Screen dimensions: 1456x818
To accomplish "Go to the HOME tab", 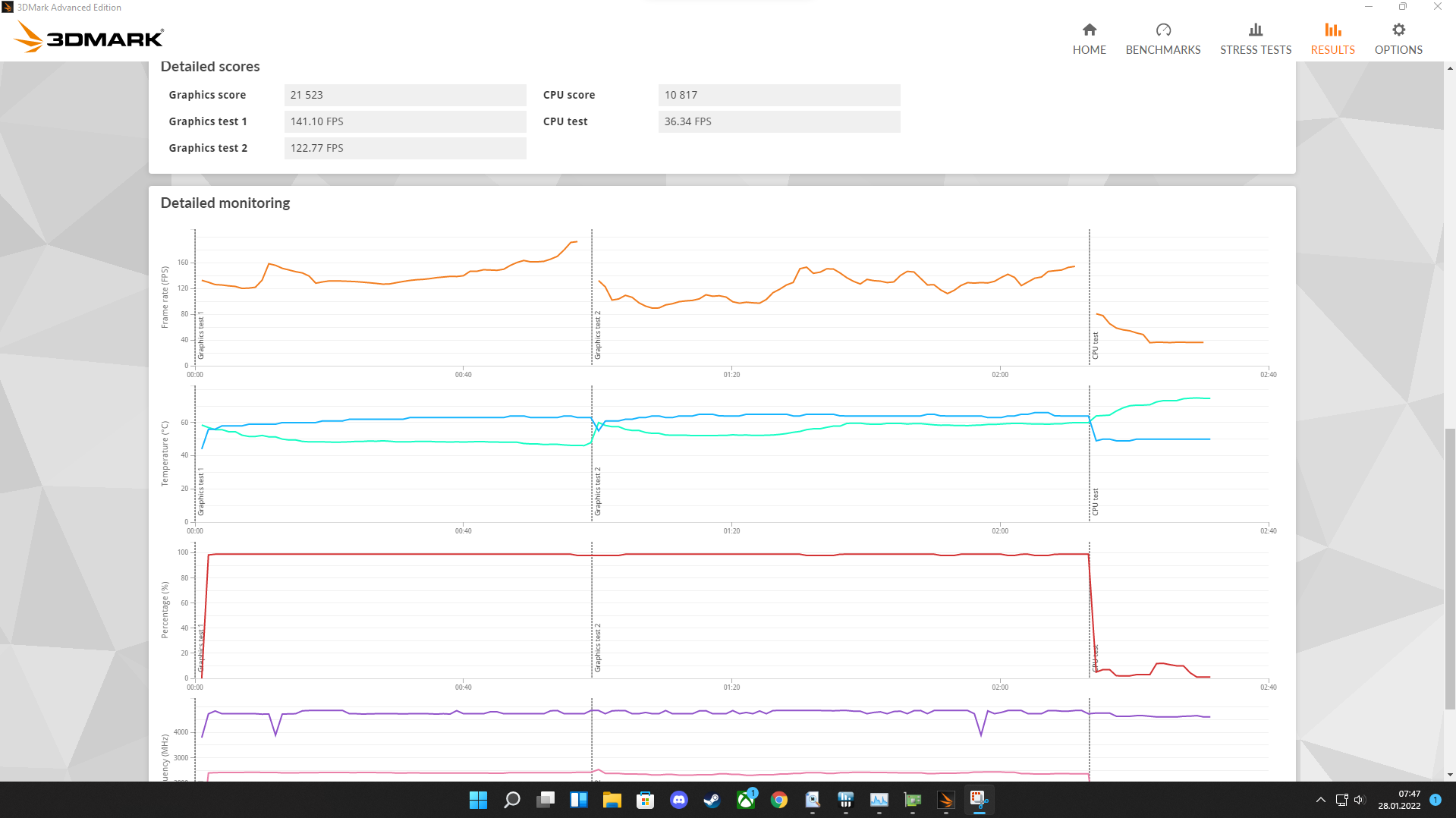I will (1089, 39).
